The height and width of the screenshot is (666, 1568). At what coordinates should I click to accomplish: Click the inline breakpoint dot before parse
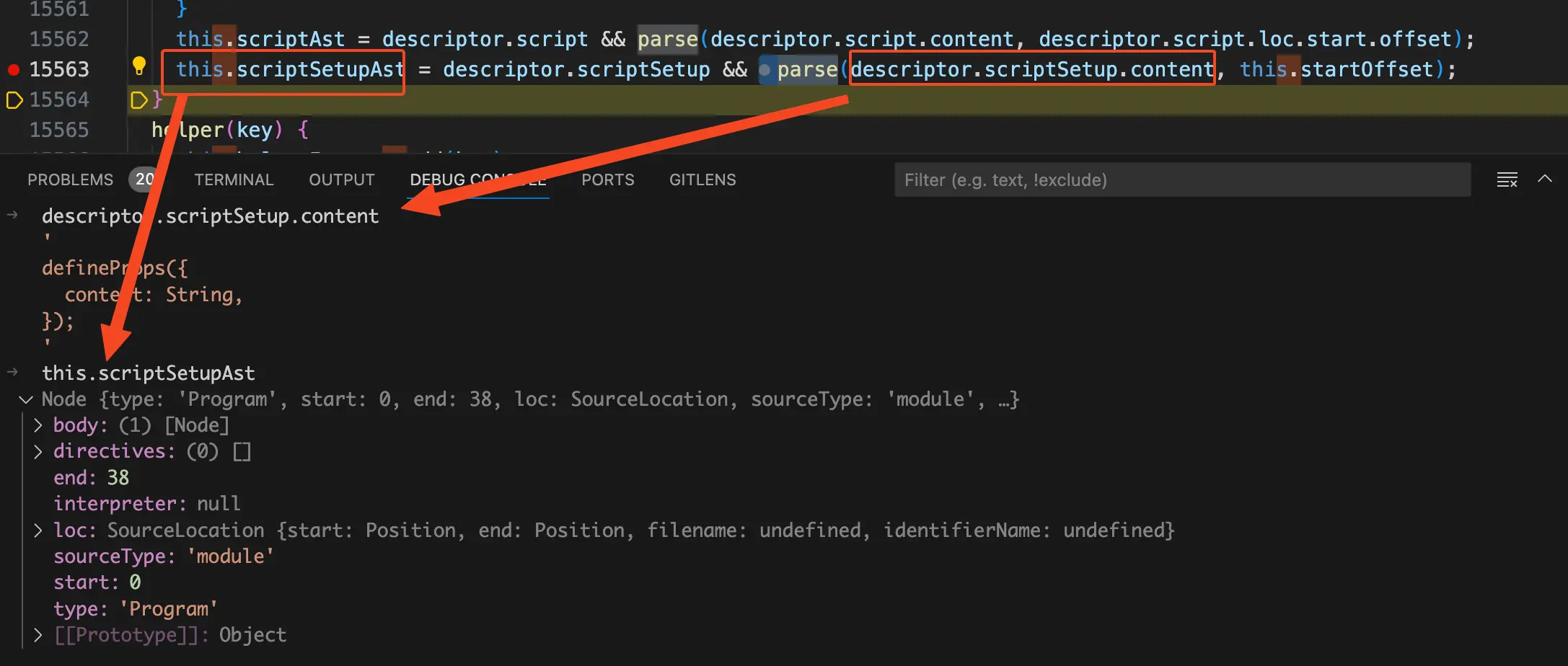[765, 70]
